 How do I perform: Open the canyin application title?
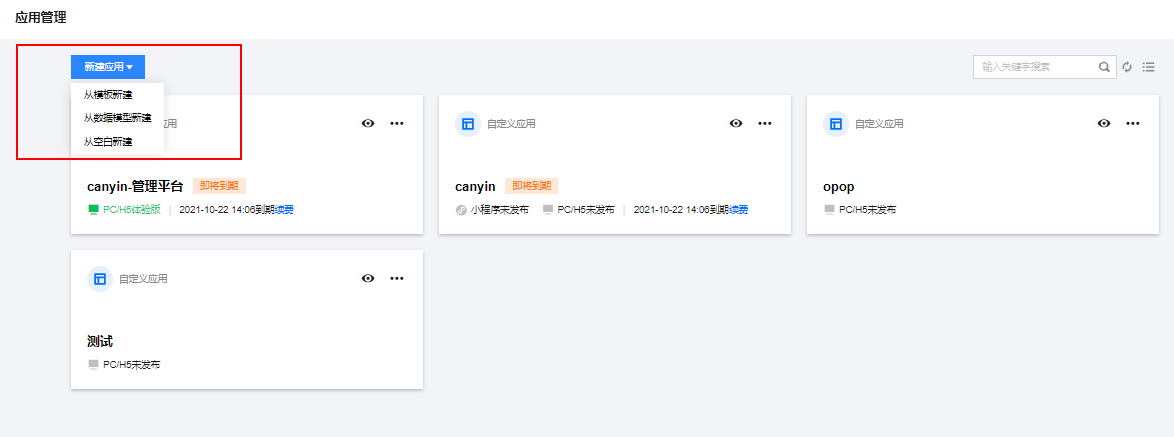pos(475,186)
